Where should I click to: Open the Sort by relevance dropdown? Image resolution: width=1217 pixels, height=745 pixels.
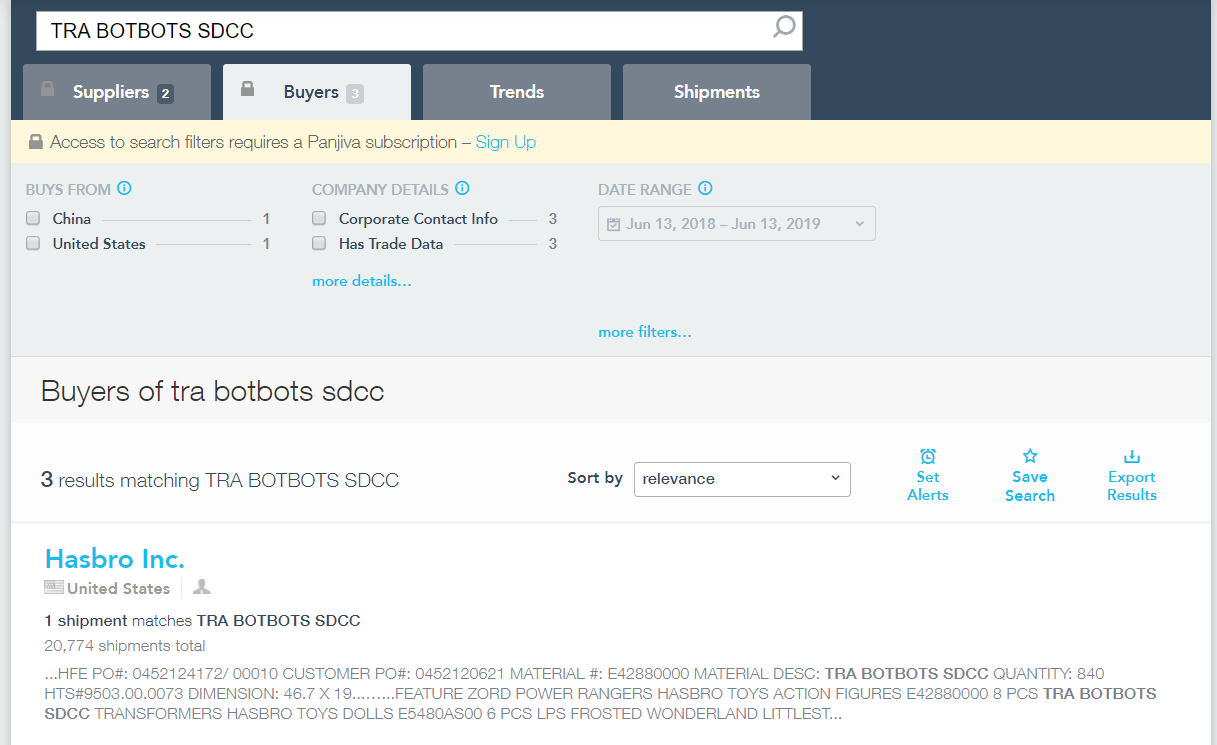pos(742,479)
